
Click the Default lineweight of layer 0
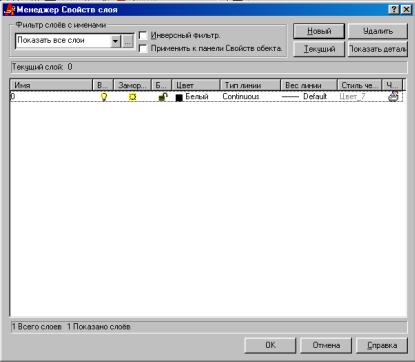pos(315,97)
